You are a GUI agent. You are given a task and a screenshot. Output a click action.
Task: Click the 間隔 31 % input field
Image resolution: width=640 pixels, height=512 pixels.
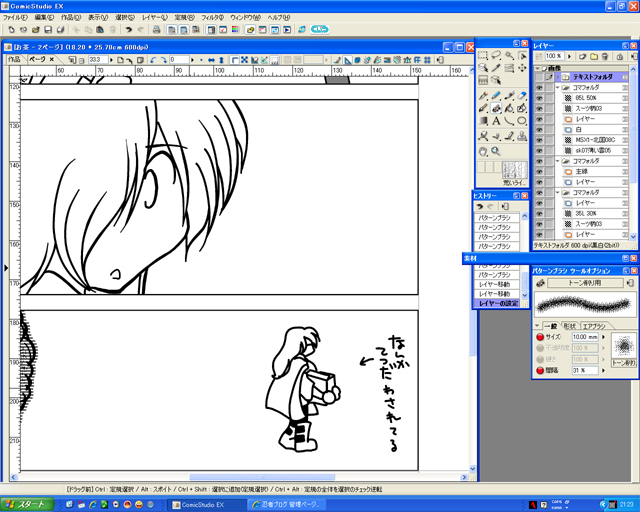(x=584, y=370)
